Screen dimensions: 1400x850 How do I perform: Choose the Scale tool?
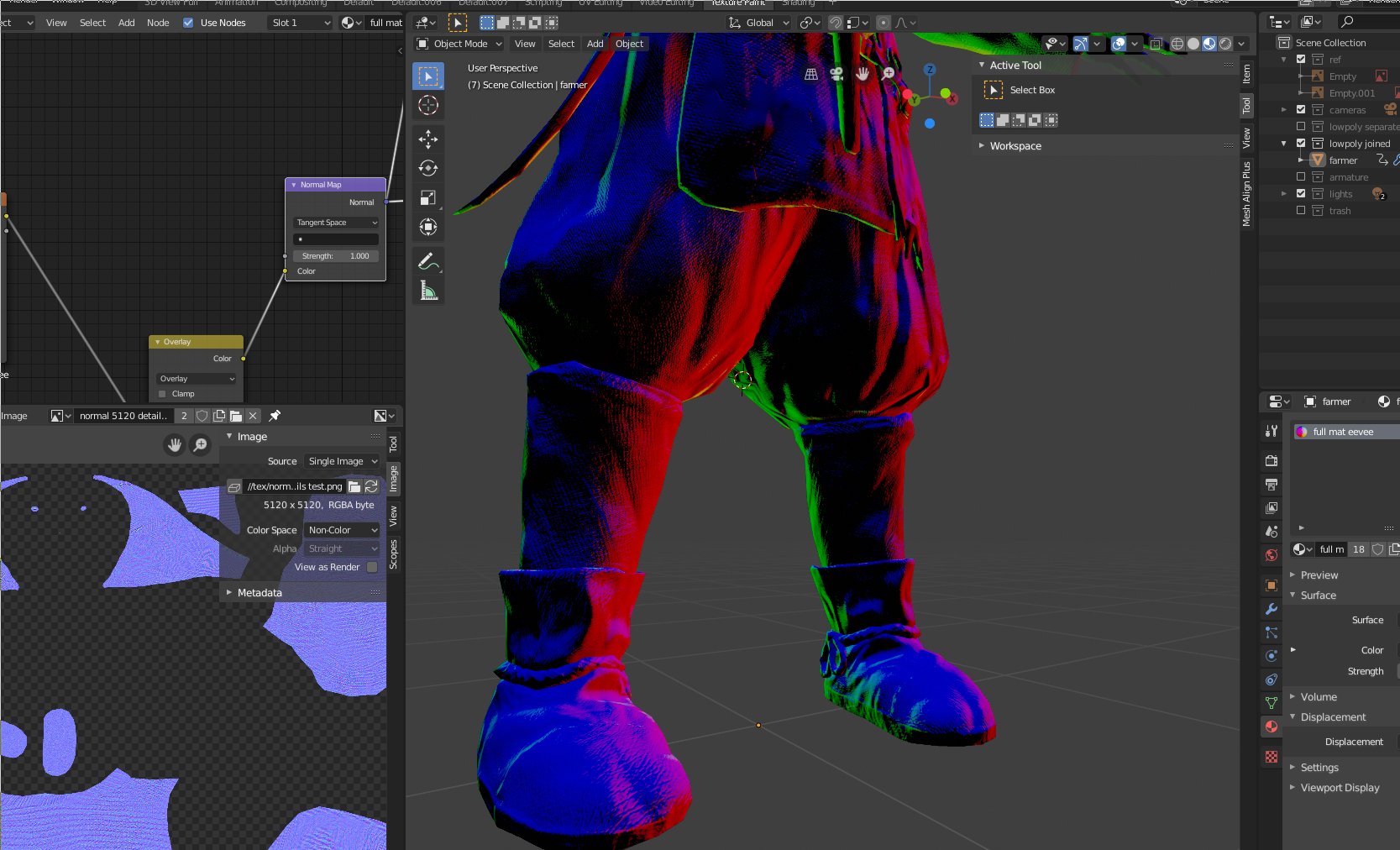[428, 197]
